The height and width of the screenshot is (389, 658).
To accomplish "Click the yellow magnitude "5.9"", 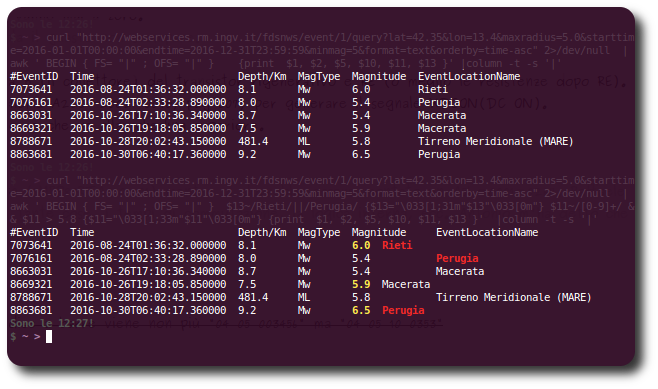I will (x=361, y=285).
